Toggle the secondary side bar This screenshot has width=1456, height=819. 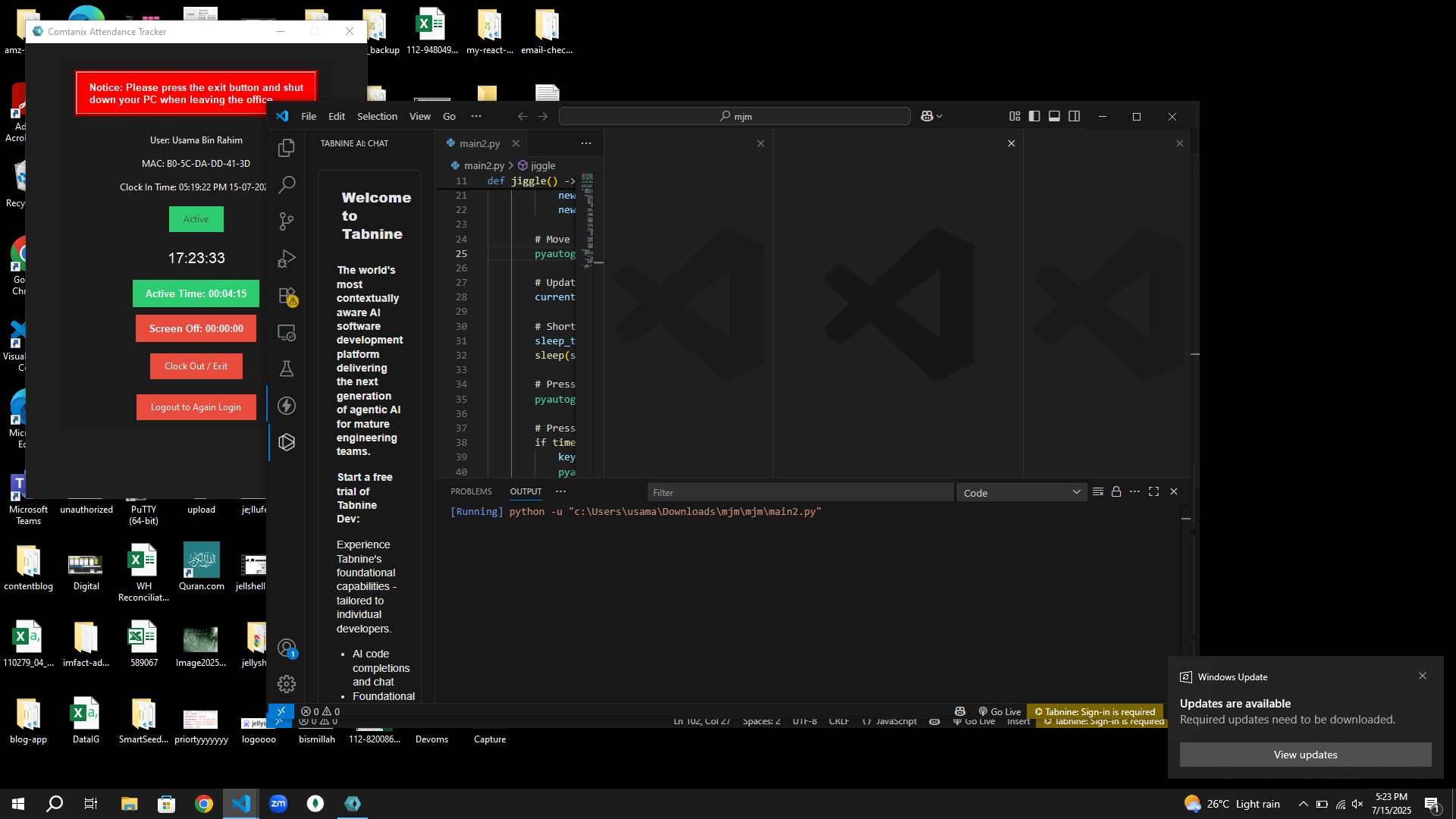pyautogui.click(x=1075, y=116)
